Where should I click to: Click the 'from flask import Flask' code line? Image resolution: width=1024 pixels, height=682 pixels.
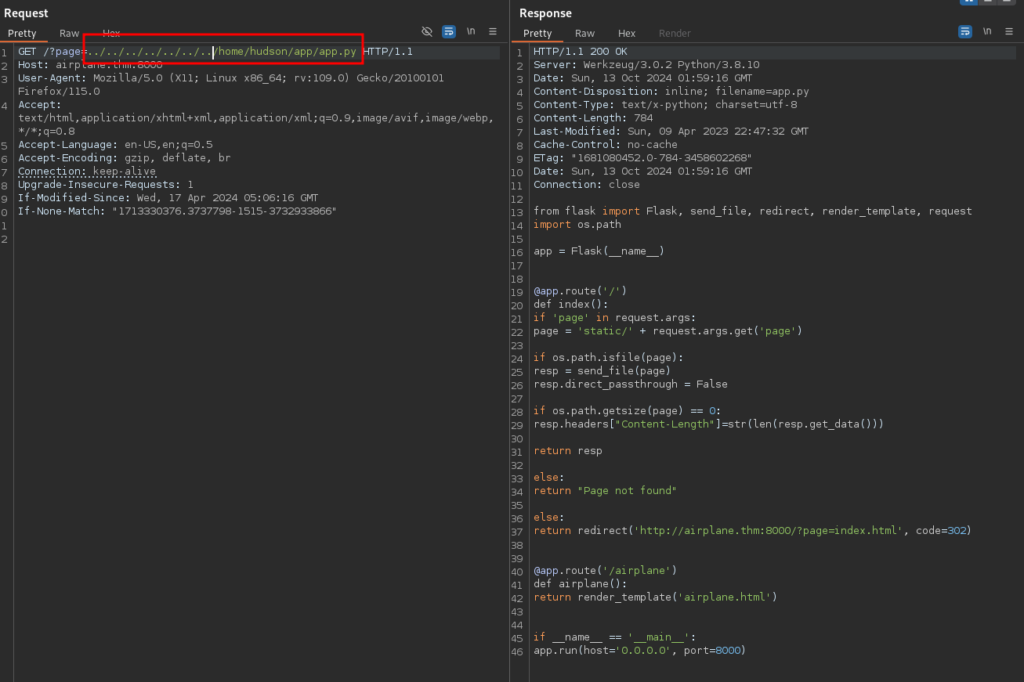752,211
